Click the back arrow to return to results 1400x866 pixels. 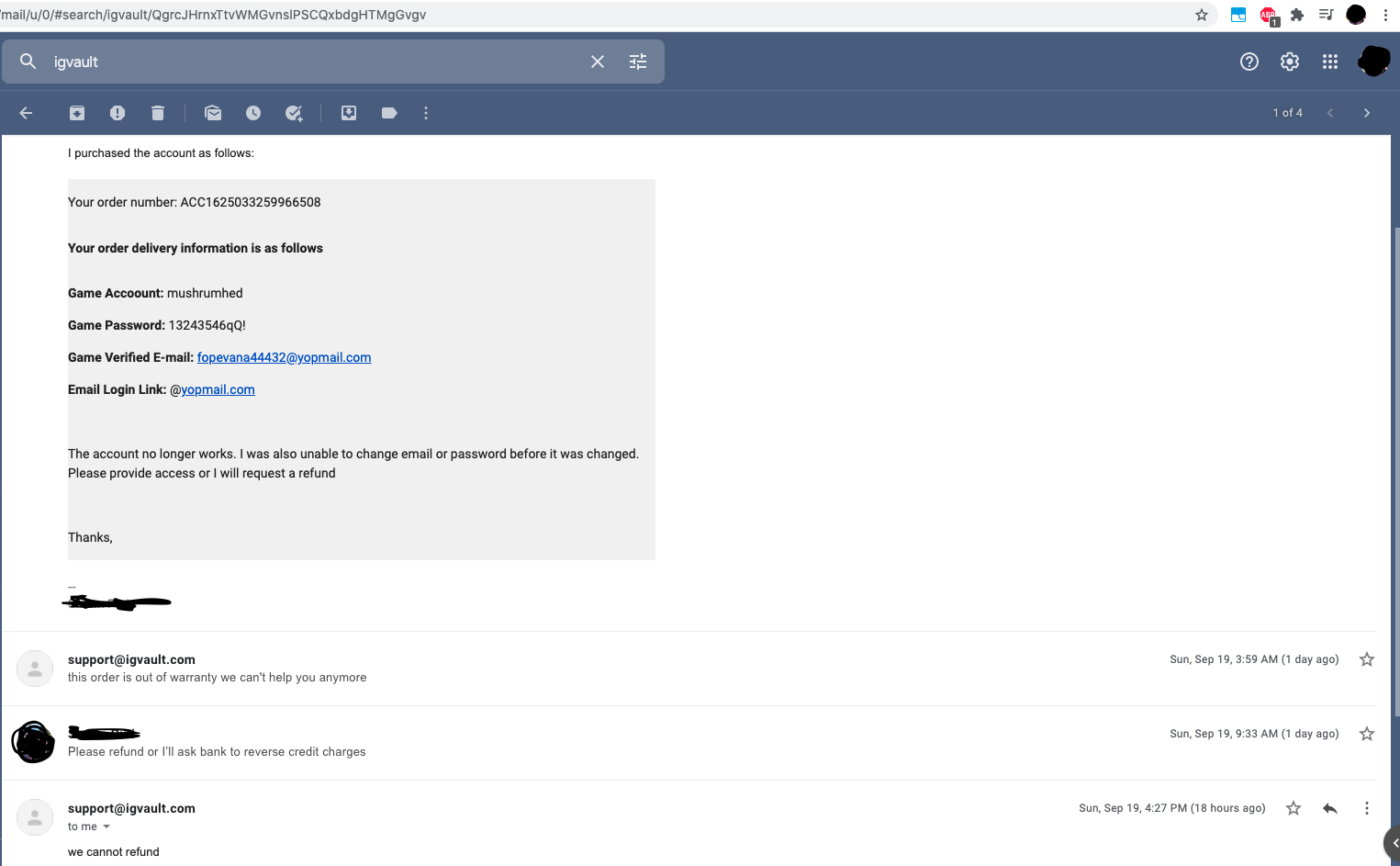pos(26,113)
